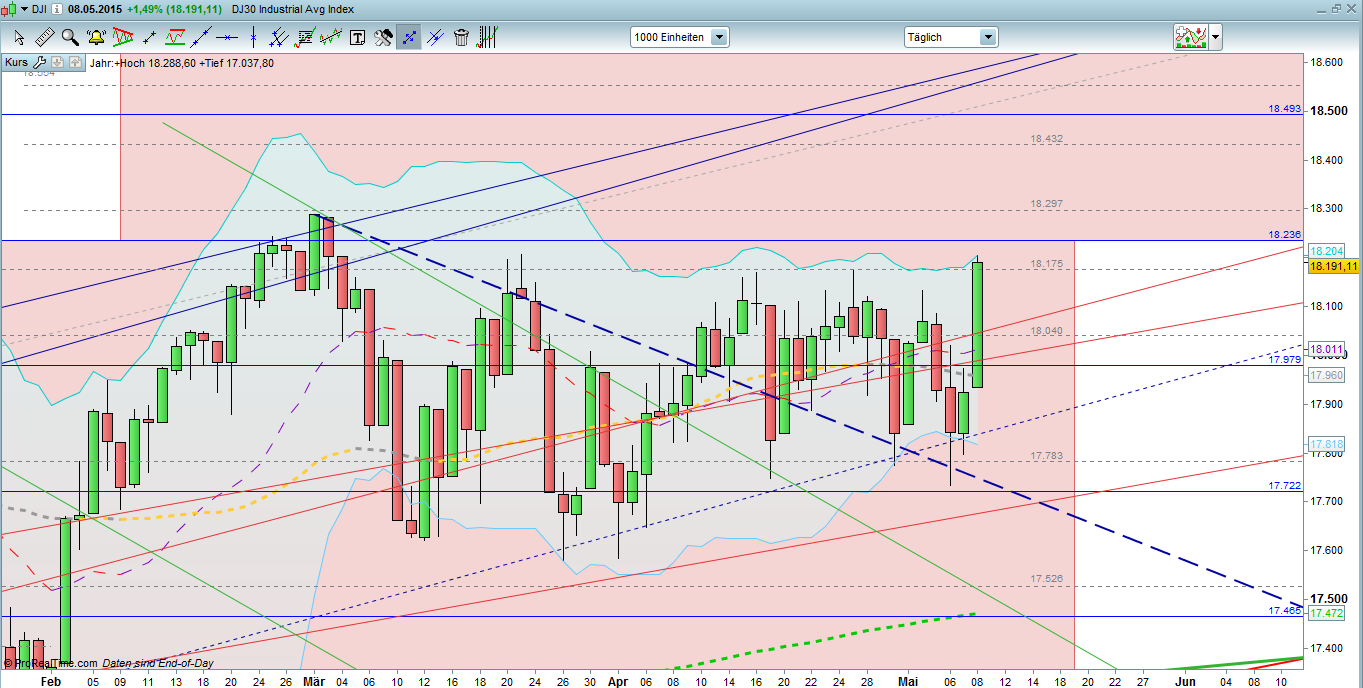Select the vertical bars cycle tool
This screenshot has width=1363, height=688.
coord(487,38)
